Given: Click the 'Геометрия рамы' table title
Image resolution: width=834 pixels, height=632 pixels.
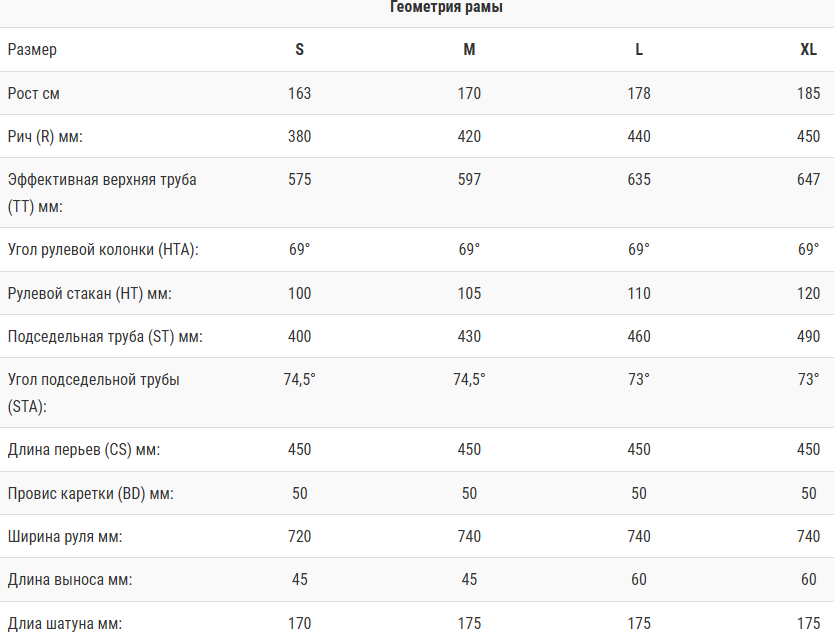Looking at the screenshot, I should point(446,8).
